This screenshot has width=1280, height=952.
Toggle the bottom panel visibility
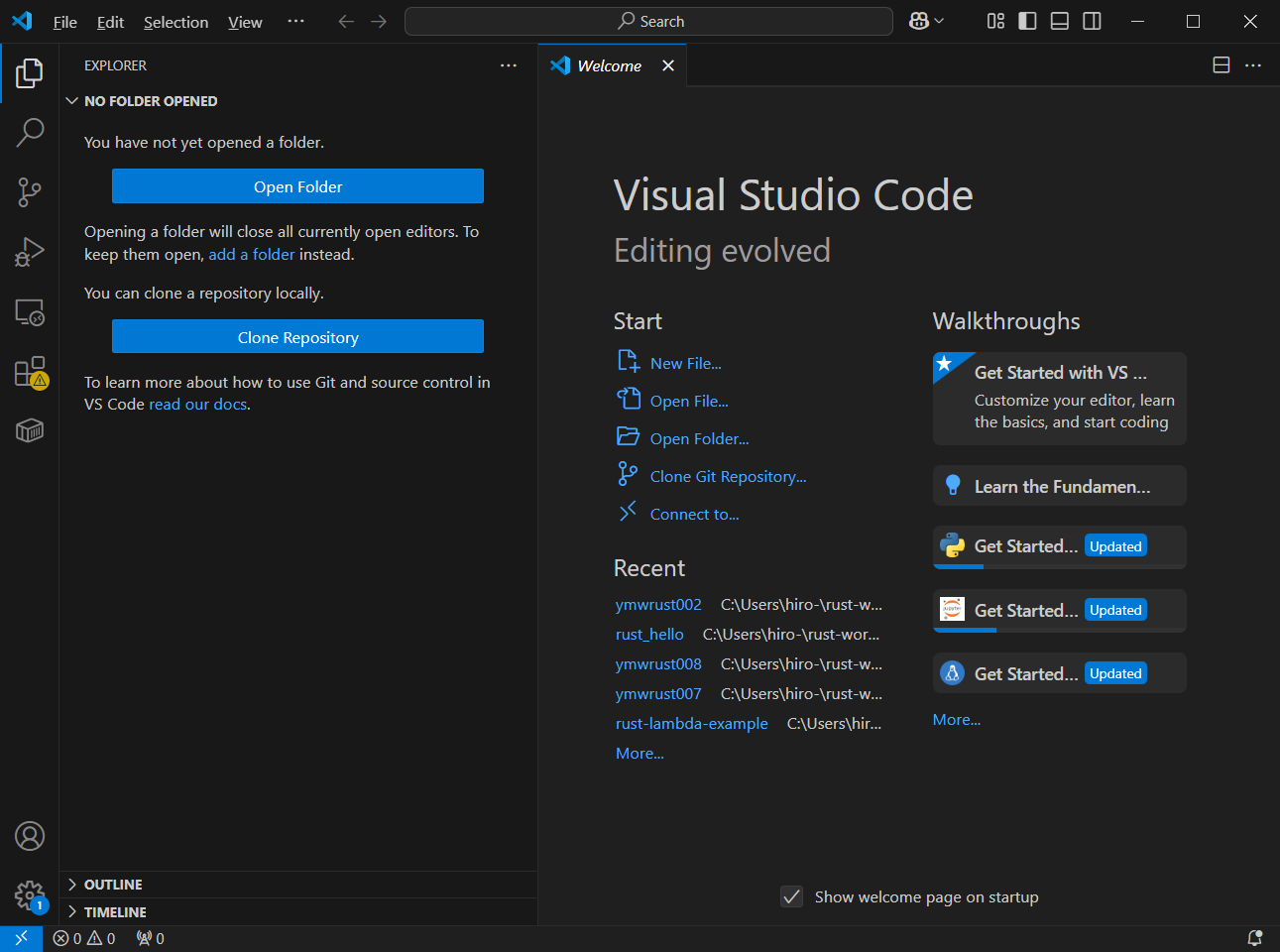pos(1059,21)
